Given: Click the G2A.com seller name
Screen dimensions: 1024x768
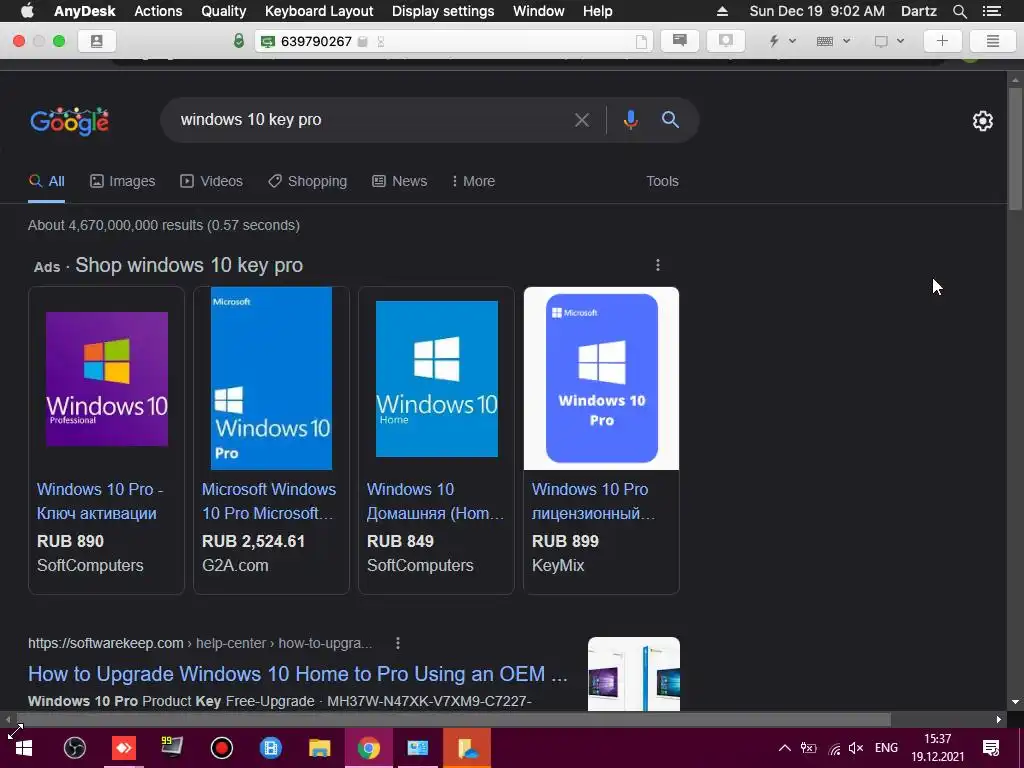Looking at the screenshot, I should tap(235, 566).
